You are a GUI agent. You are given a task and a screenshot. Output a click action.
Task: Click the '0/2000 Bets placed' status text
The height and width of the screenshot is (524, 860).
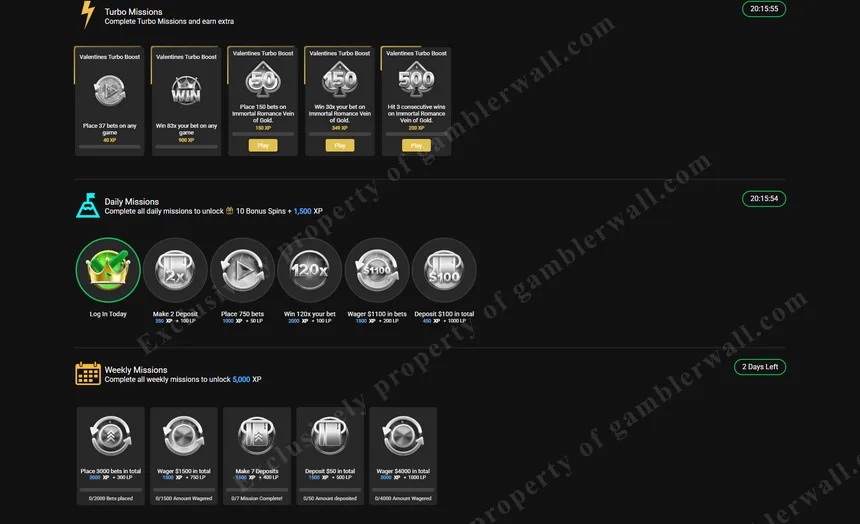pyautogui.click(x=111, y=499)
